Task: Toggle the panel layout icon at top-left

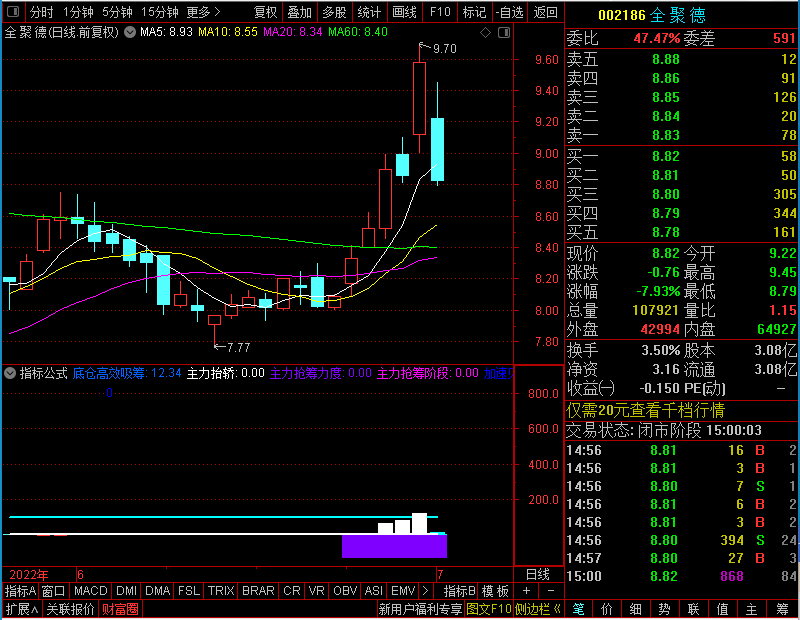Action: (x=13, y=11)
